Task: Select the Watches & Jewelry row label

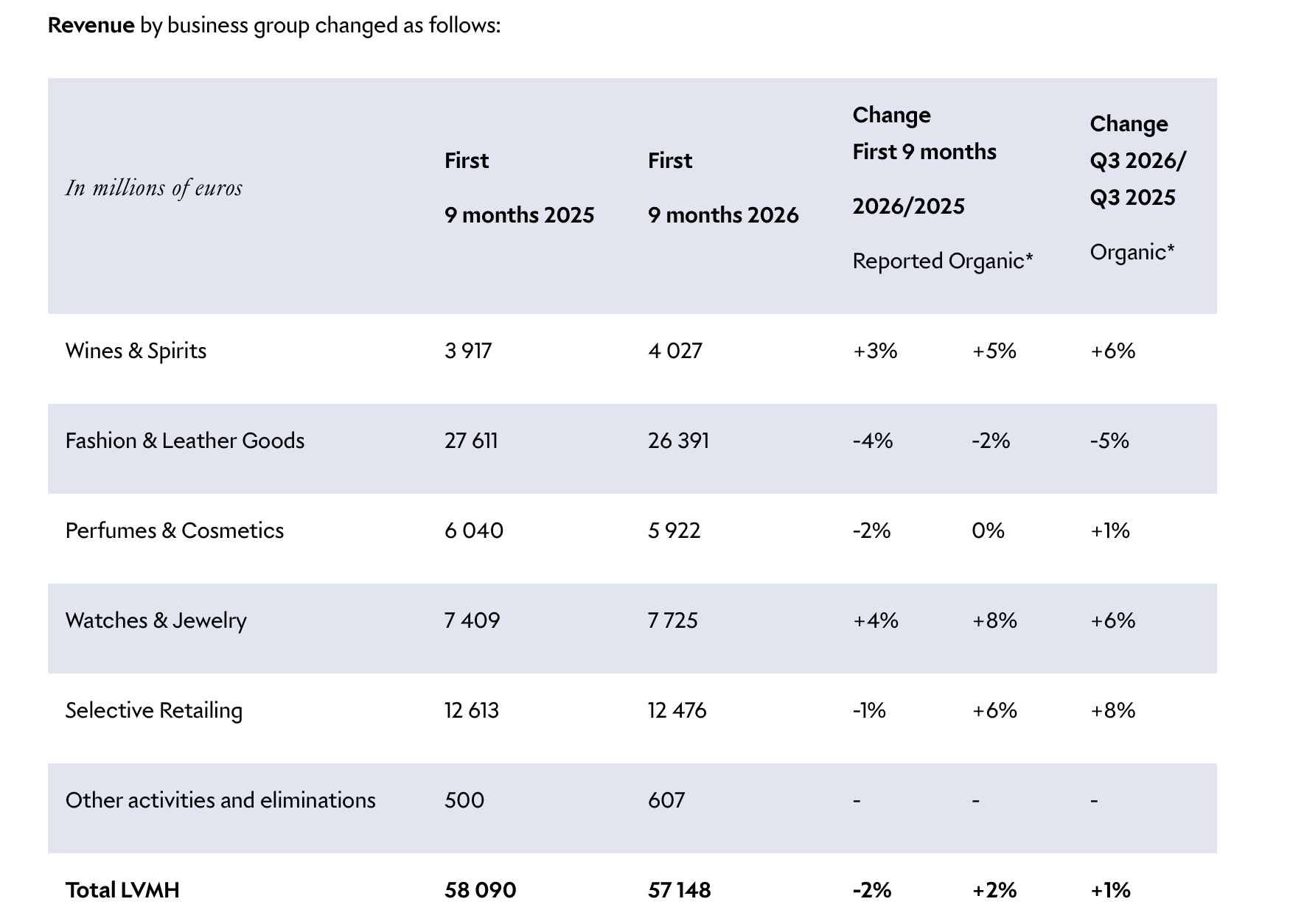Action: point(156,620)
